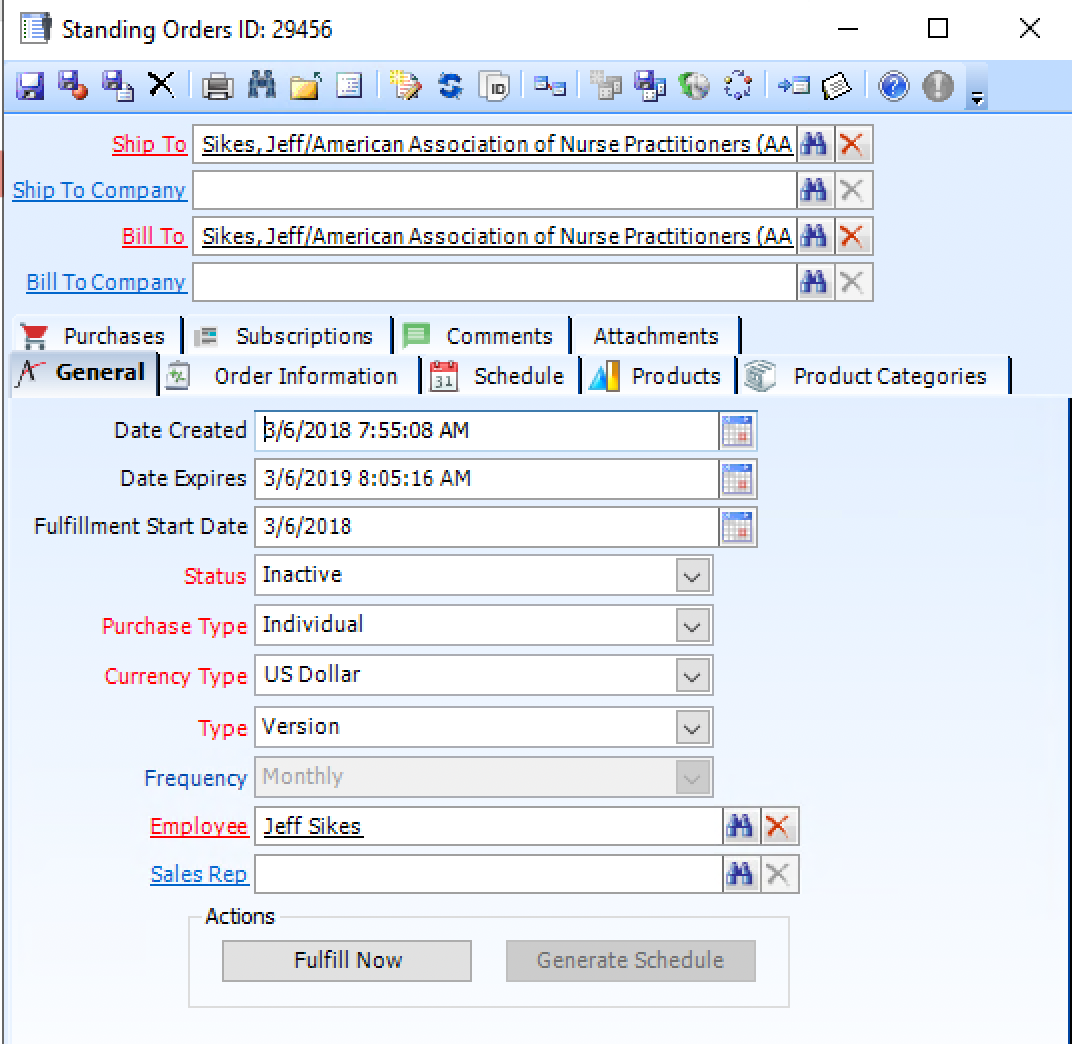Open the Products tab
This screenshot has width=1072, height=1044.
[674, 377]
